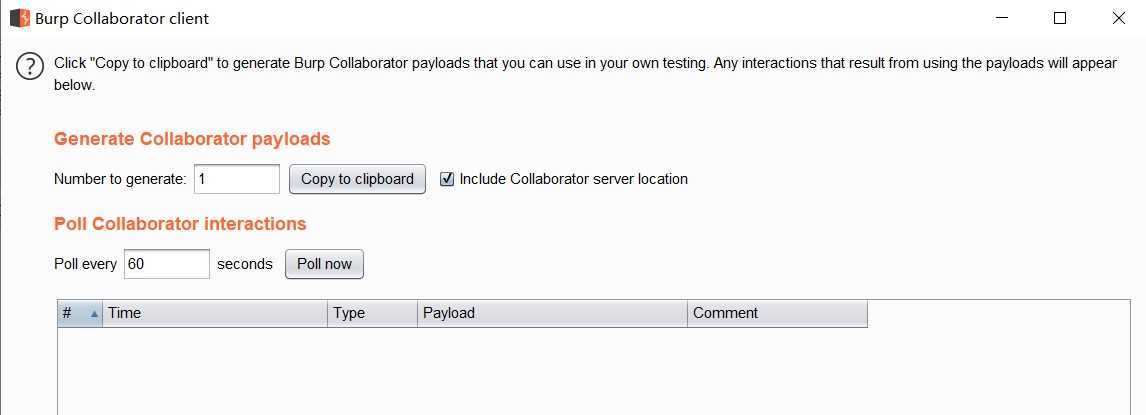Focus the Poll every seconds field
This screenshot has width=1146, height=415.
167,264
